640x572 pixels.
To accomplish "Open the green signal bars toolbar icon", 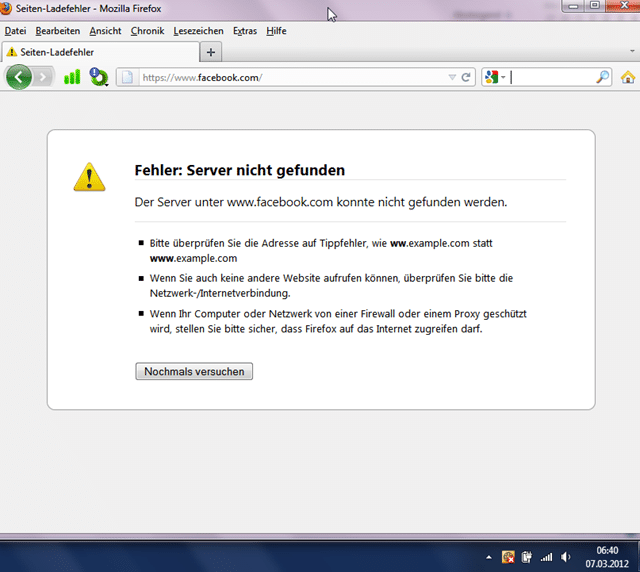I will [72, 77].
